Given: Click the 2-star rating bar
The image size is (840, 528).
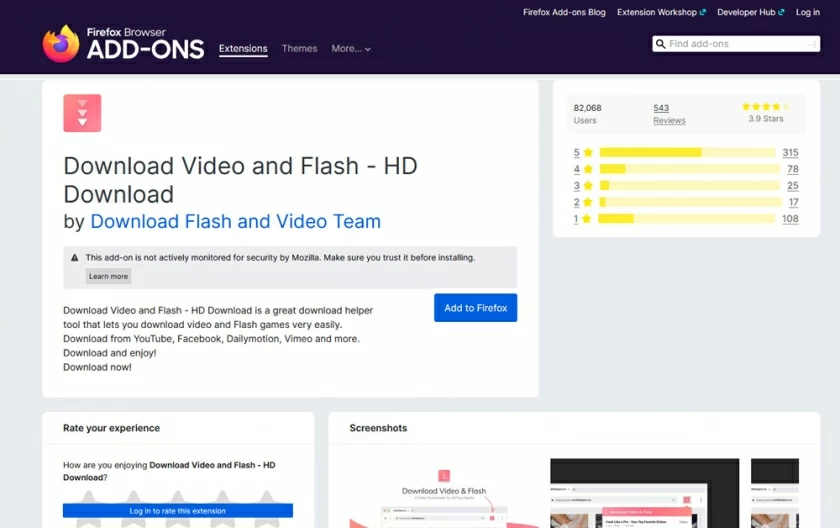Looking at the screenshot, I should coord(691,202).
